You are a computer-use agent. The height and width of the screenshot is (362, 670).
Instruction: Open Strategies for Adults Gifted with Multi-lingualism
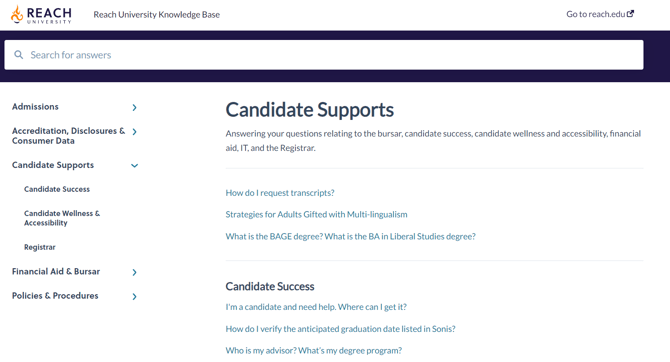(316, 214)
